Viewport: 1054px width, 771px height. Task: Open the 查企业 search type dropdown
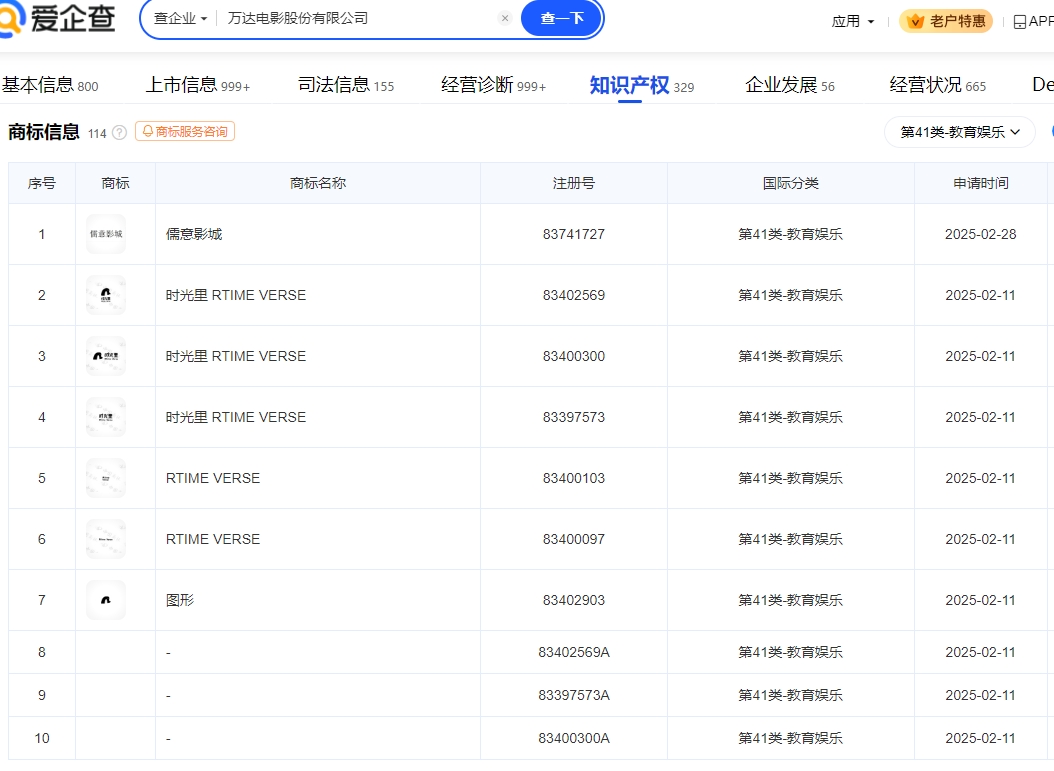[180, 18]
